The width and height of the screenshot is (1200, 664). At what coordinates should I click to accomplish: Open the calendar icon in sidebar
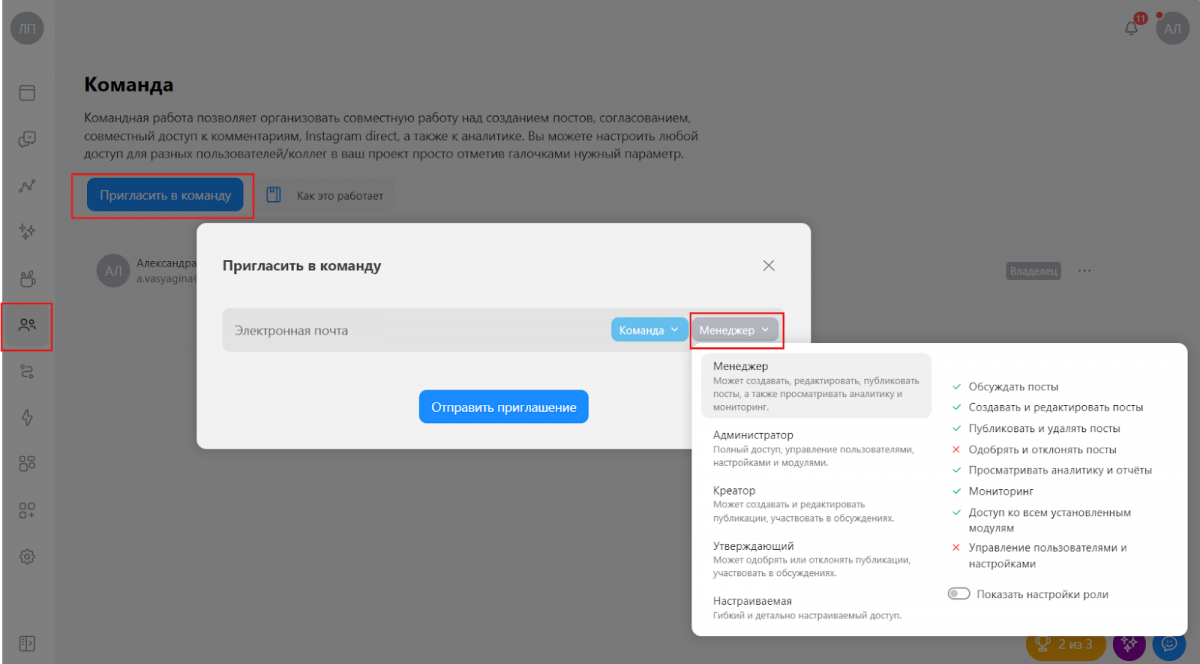click(27, 93)
